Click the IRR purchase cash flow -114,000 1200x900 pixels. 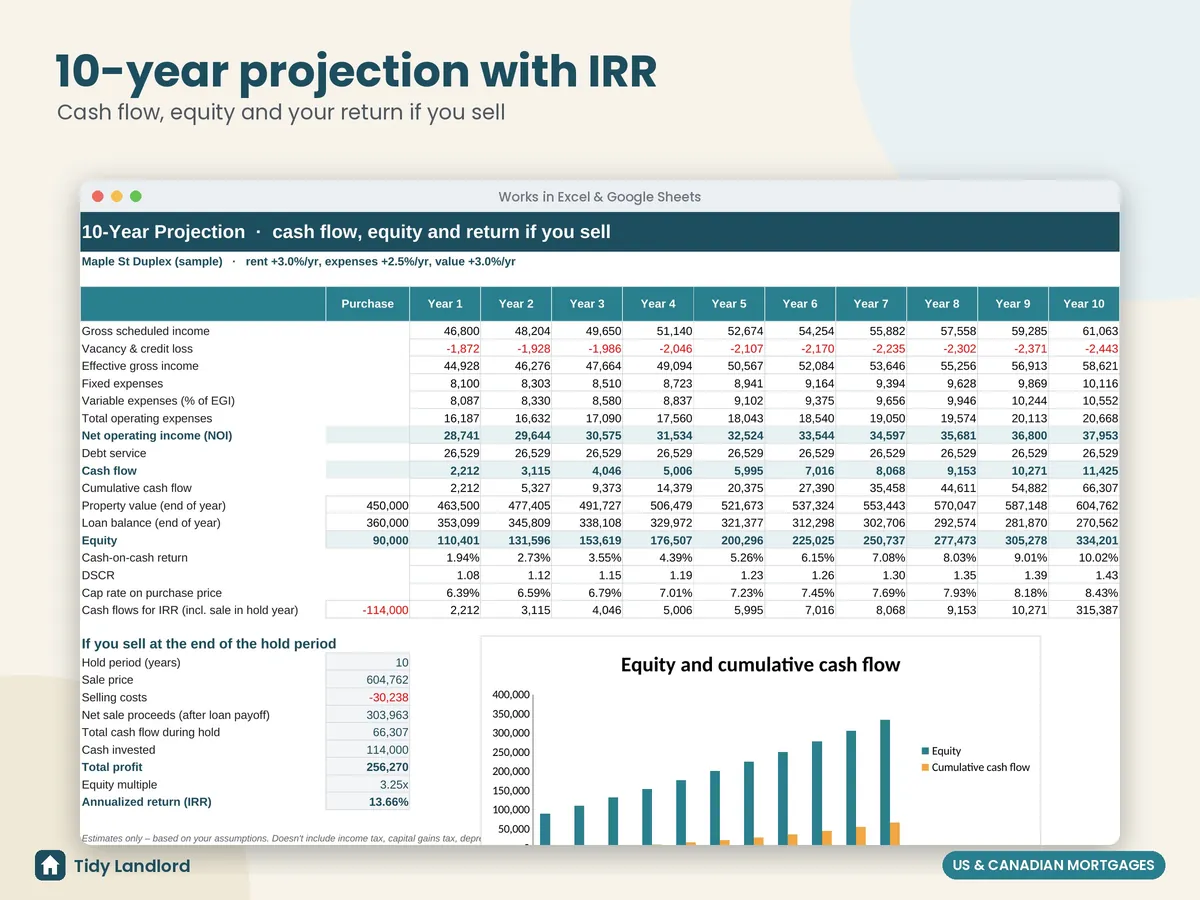[x=368, y=610]
